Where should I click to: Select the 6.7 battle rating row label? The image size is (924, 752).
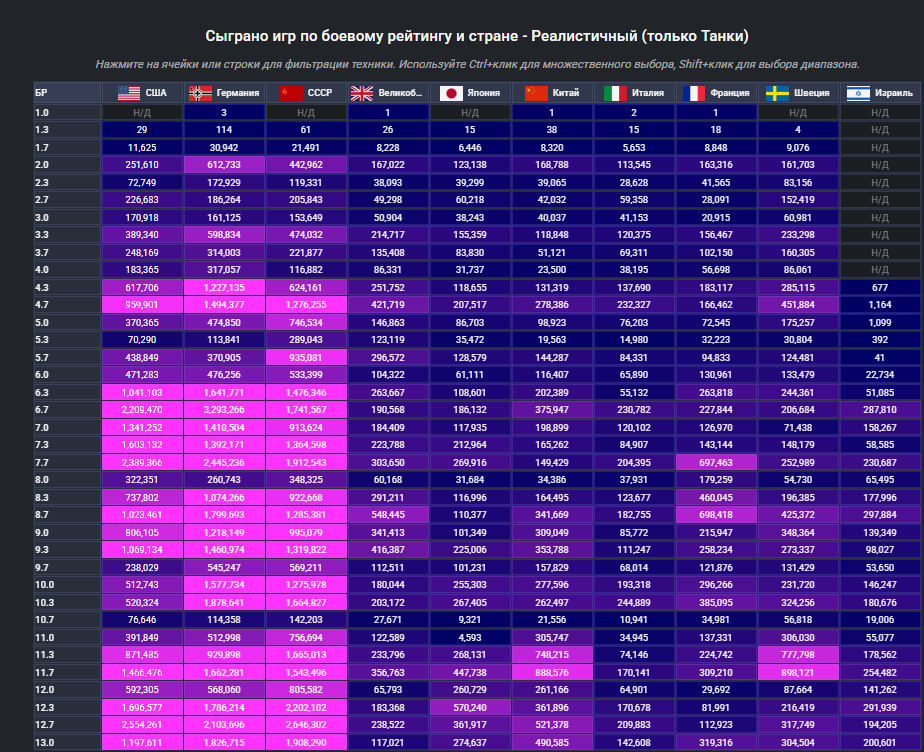pyautogui.click(x=66, y=409)
